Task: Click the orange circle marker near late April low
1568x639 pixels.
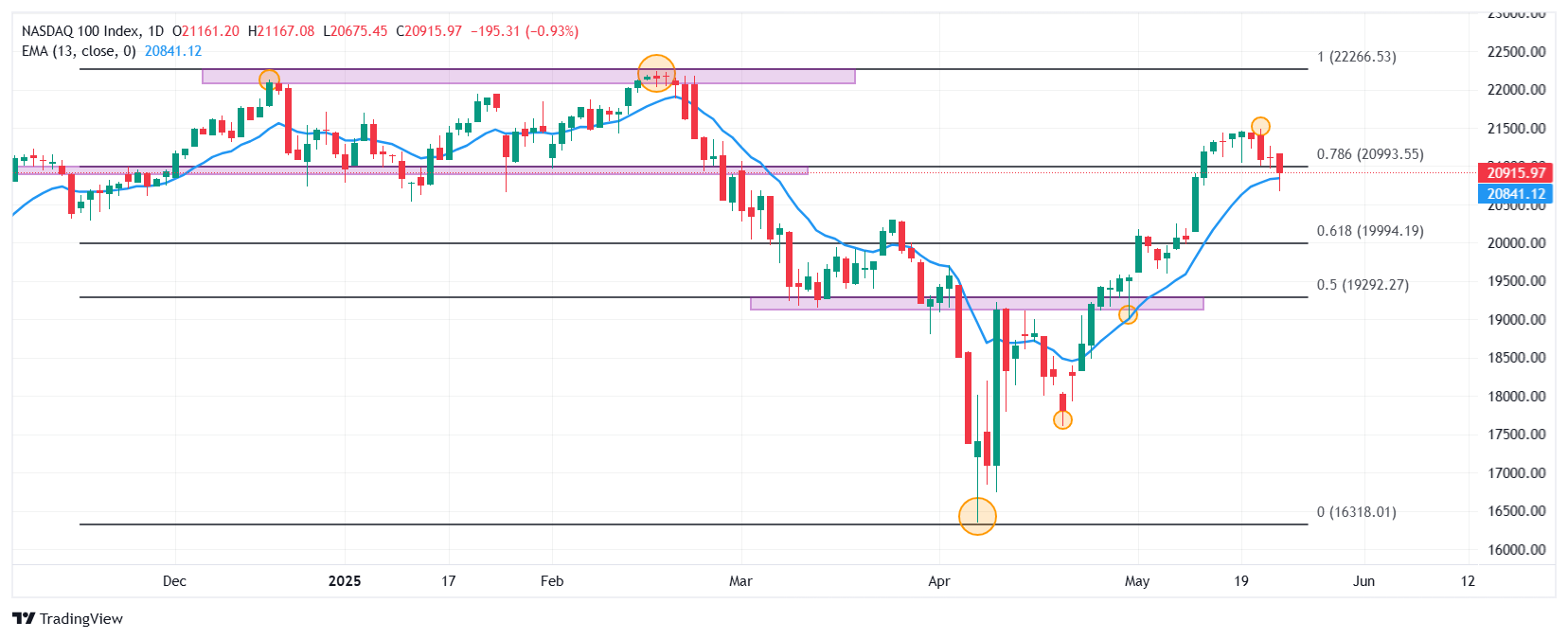Action: tap(1062, 419)
